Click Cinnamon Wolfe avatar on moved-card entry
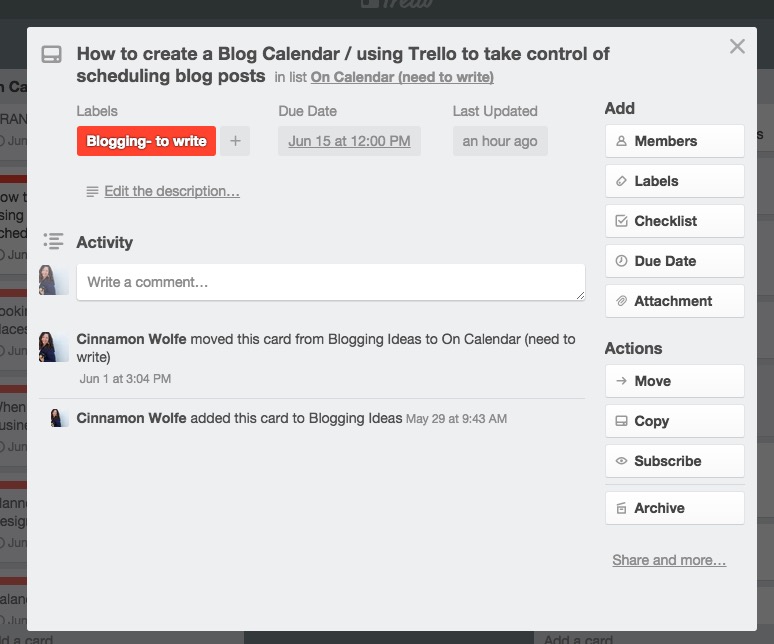The height and width of the screenshot is (644, 774). (53, 347)
